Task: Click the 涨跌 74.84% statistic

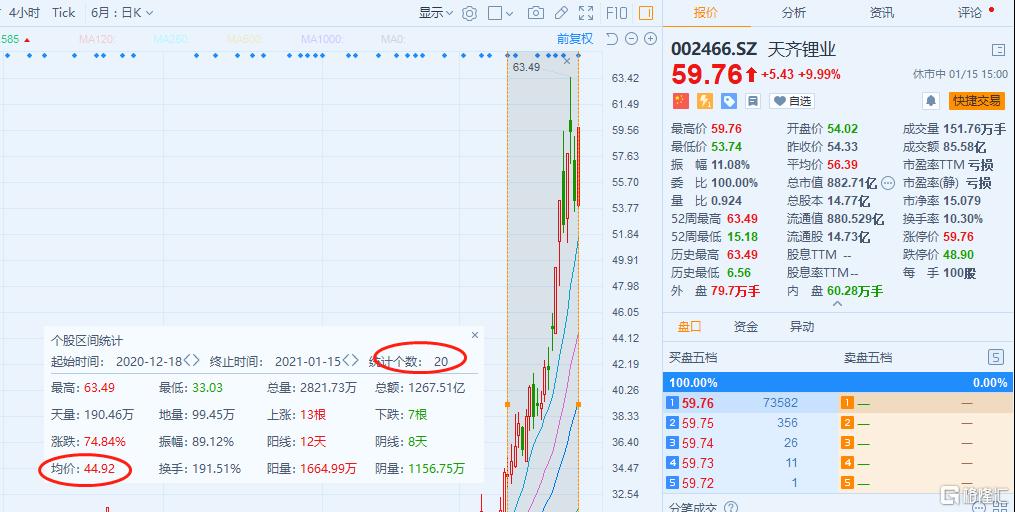Action: coord(89,442)
